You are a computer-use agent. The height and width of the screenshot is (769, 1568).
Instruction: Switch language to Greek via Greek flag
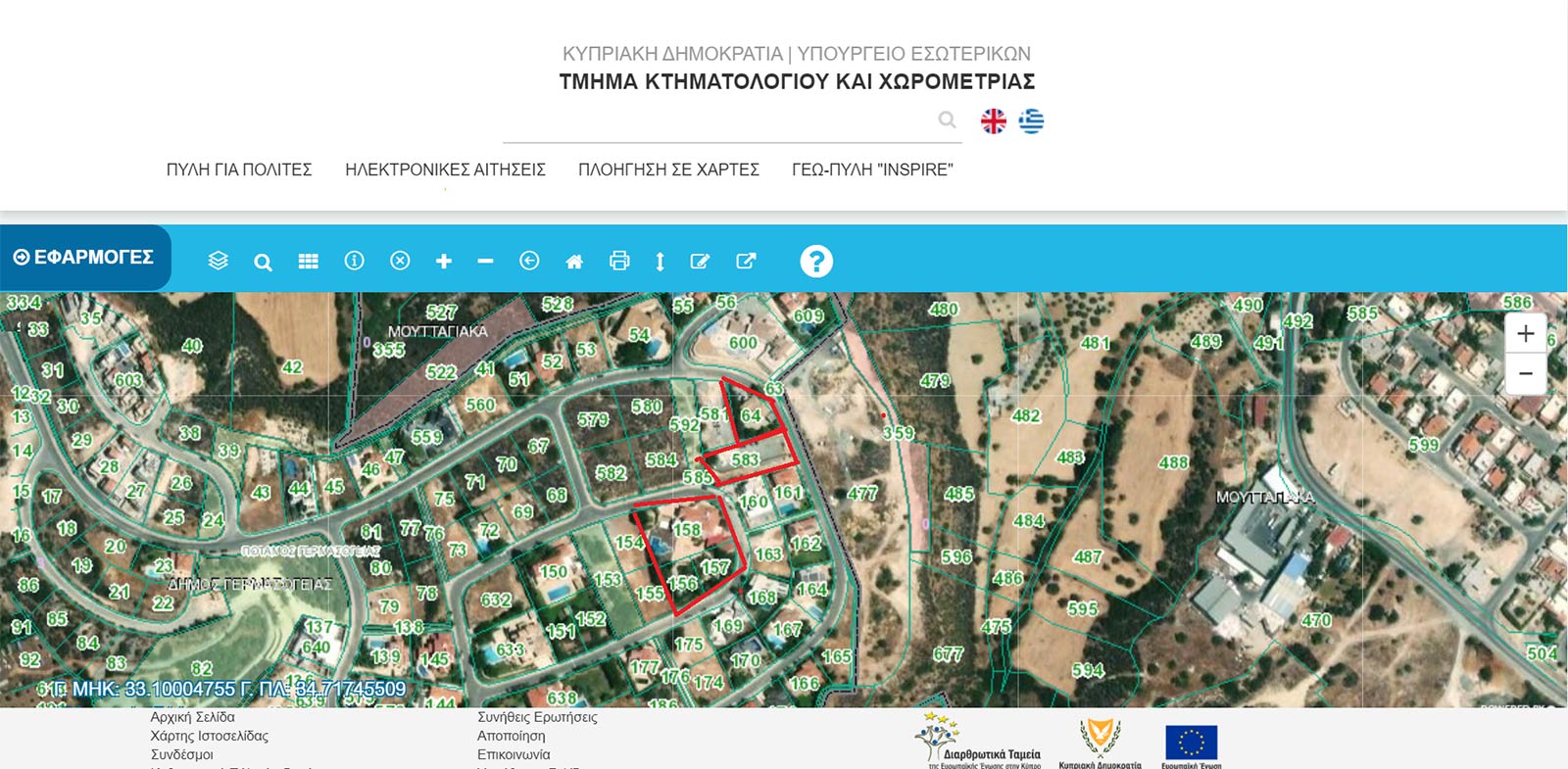tap(1031, 120)
